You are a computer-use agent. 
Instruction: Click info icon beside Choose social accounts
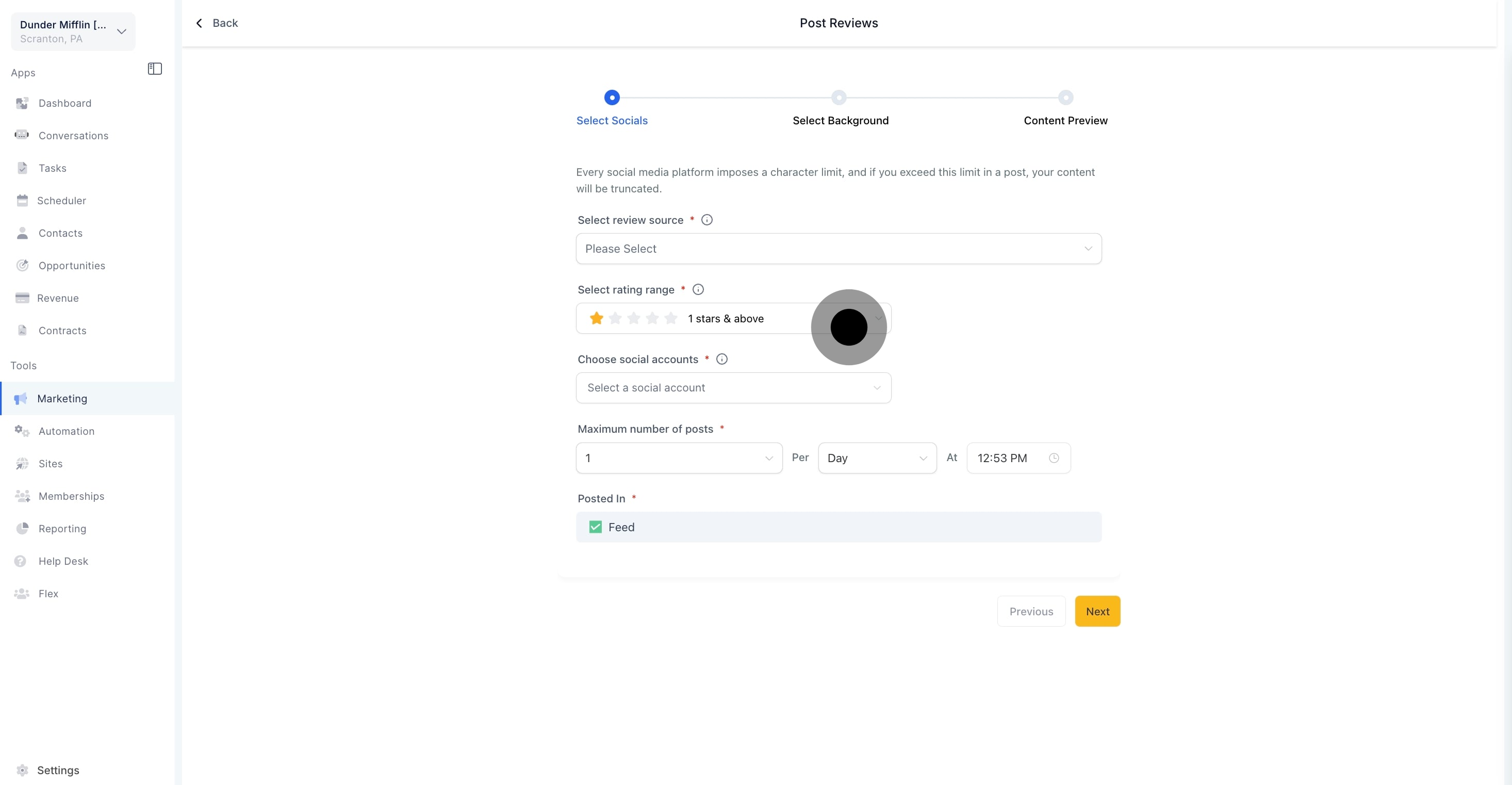(722, 359)
